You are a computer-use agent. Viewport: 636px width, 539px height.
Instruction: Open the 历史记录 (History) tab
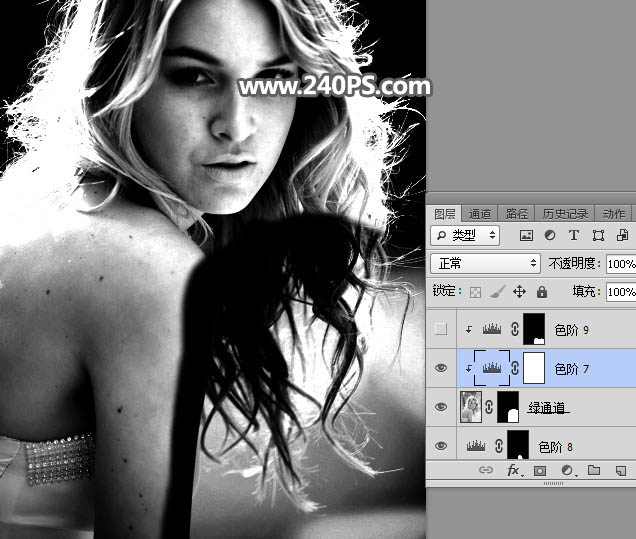click(565, 214)
